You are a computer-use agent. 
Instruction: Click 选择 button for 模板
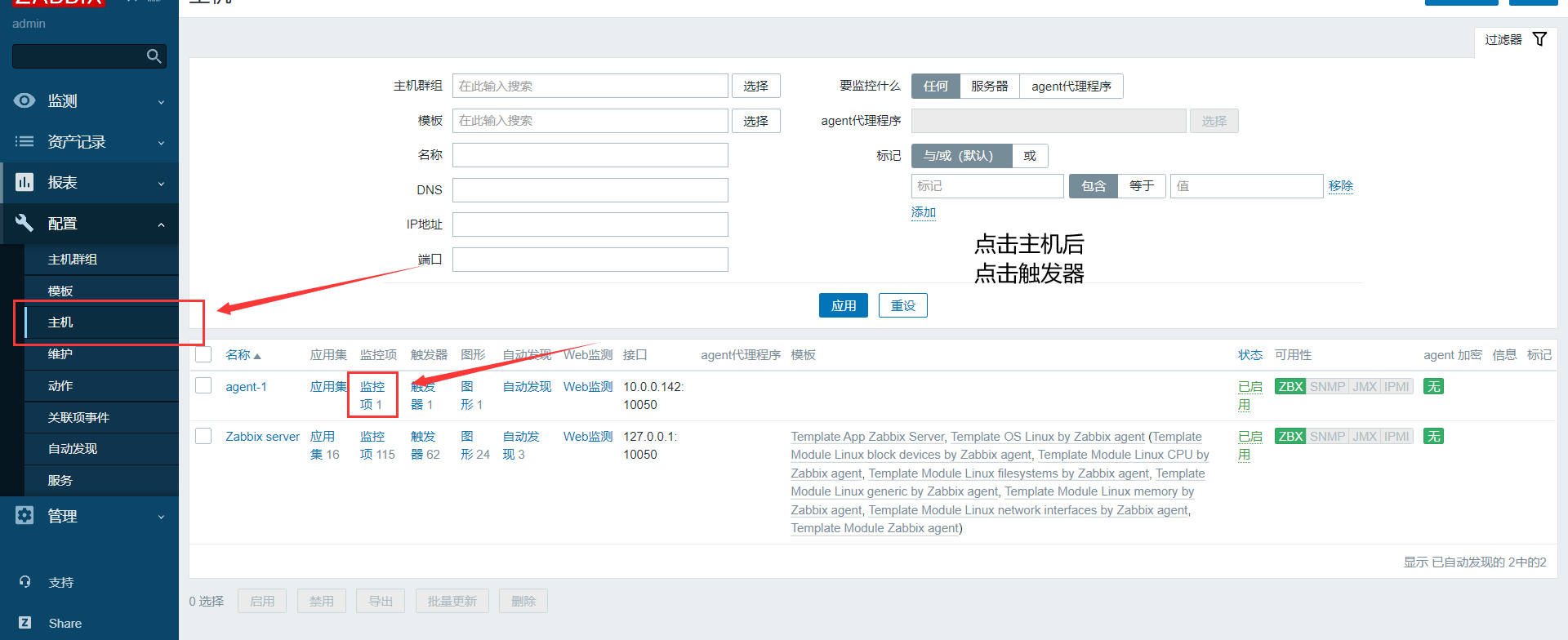pyautogui.click(x=755, y=121)
